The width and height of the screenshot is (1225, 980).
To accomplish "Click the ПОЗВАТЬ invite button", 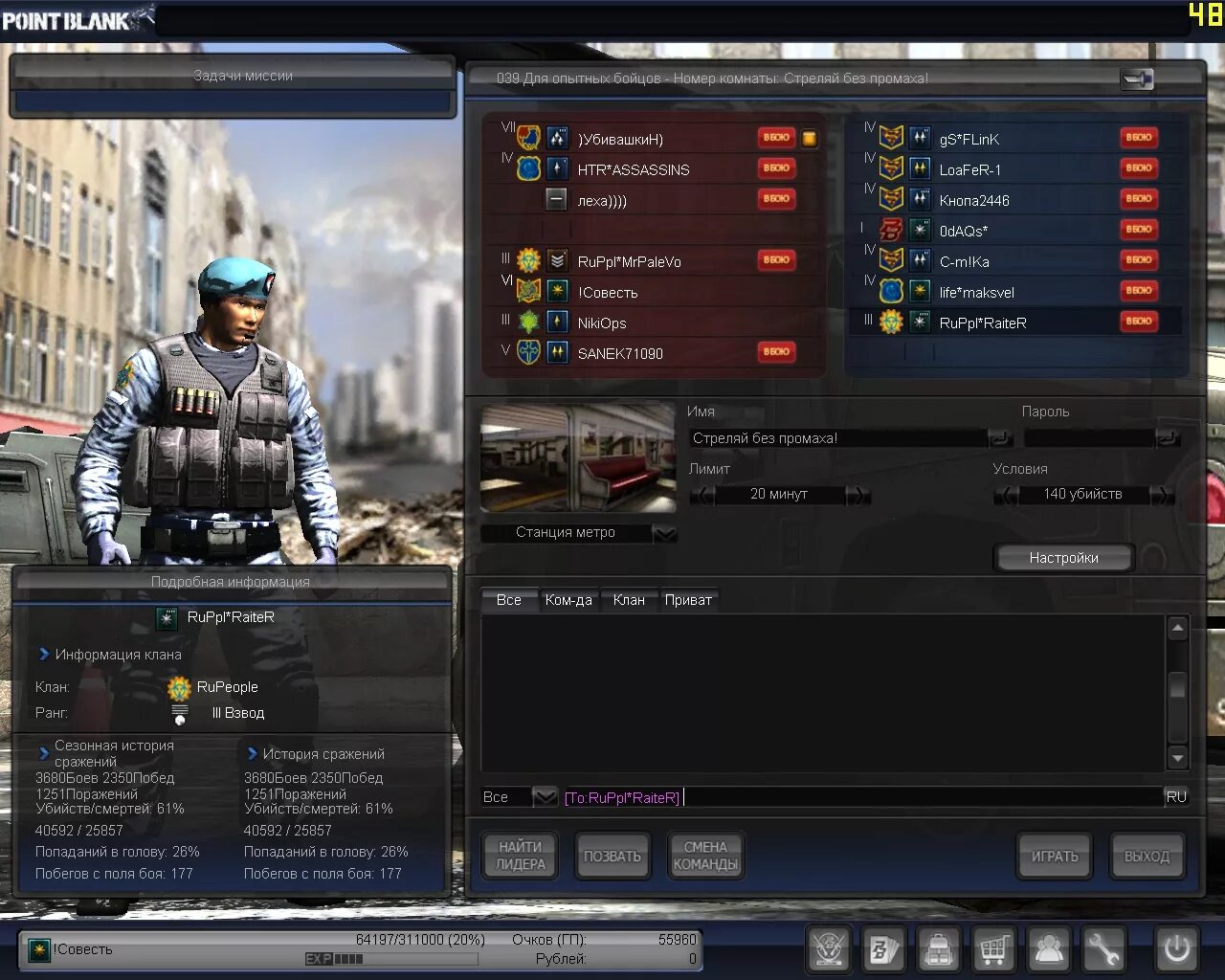I will (612, 856).
